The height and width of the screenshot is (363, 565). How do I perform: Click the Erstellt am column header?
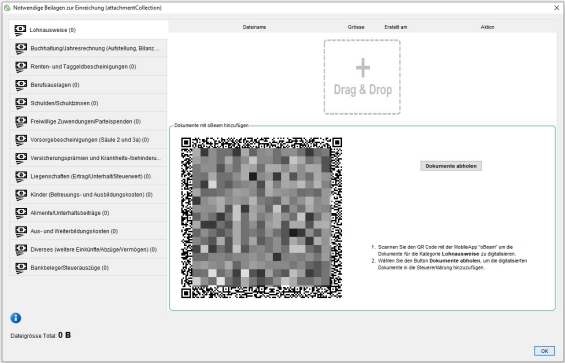pyautogui.click(x=396, y=27)
